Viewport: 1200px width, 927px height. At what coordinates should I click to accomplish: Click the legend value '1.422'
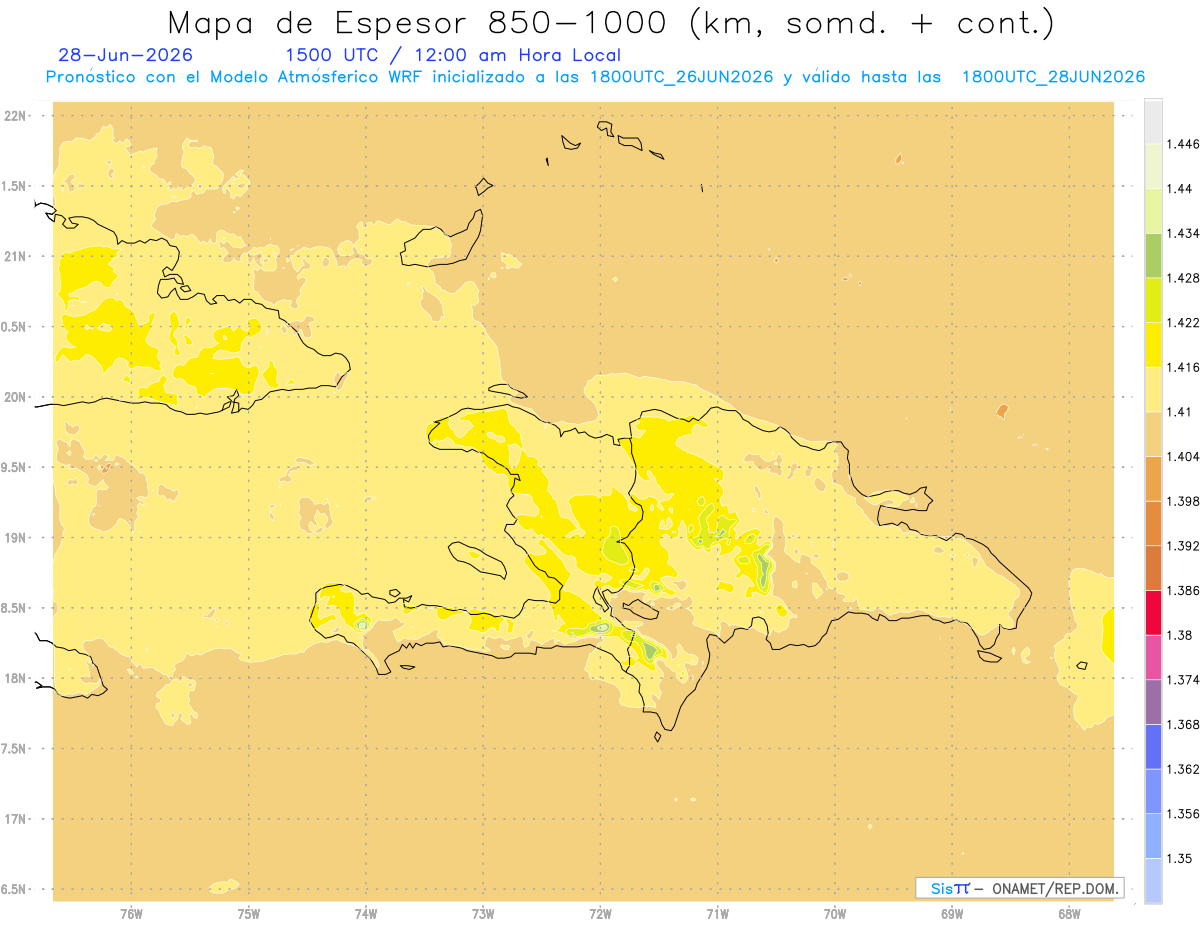[x=1185, y=323]
